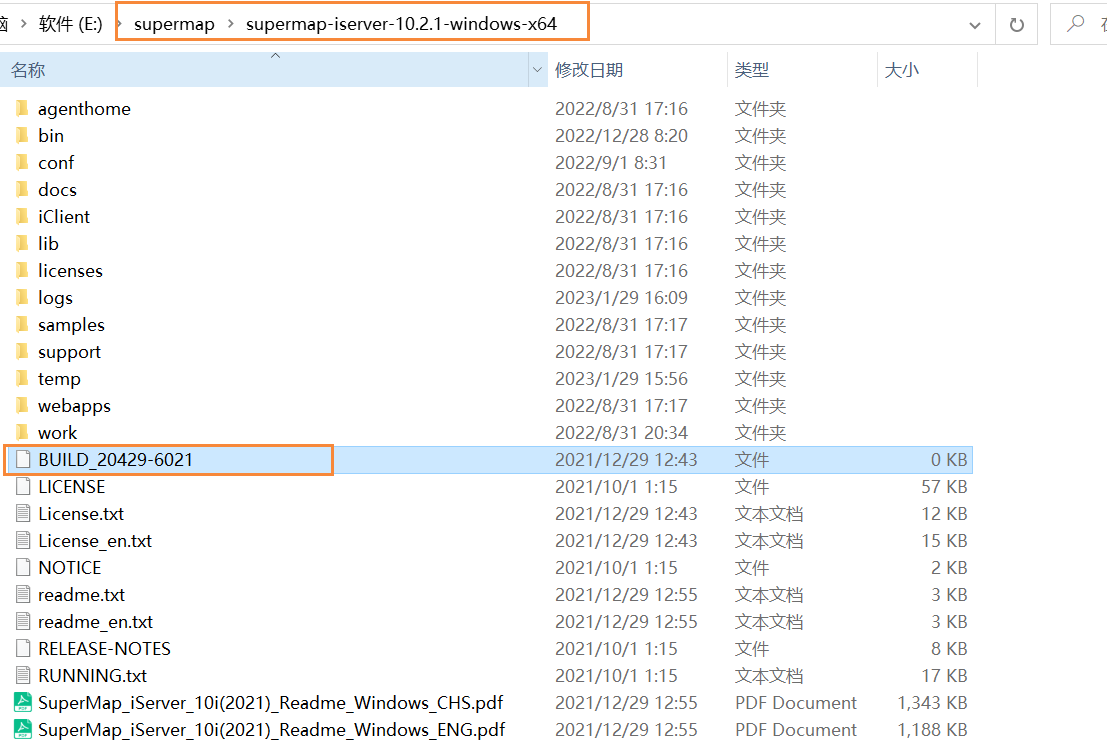Click the RUNNING.txt document icon
The image size is (1107, 746).
click(23, 675)
